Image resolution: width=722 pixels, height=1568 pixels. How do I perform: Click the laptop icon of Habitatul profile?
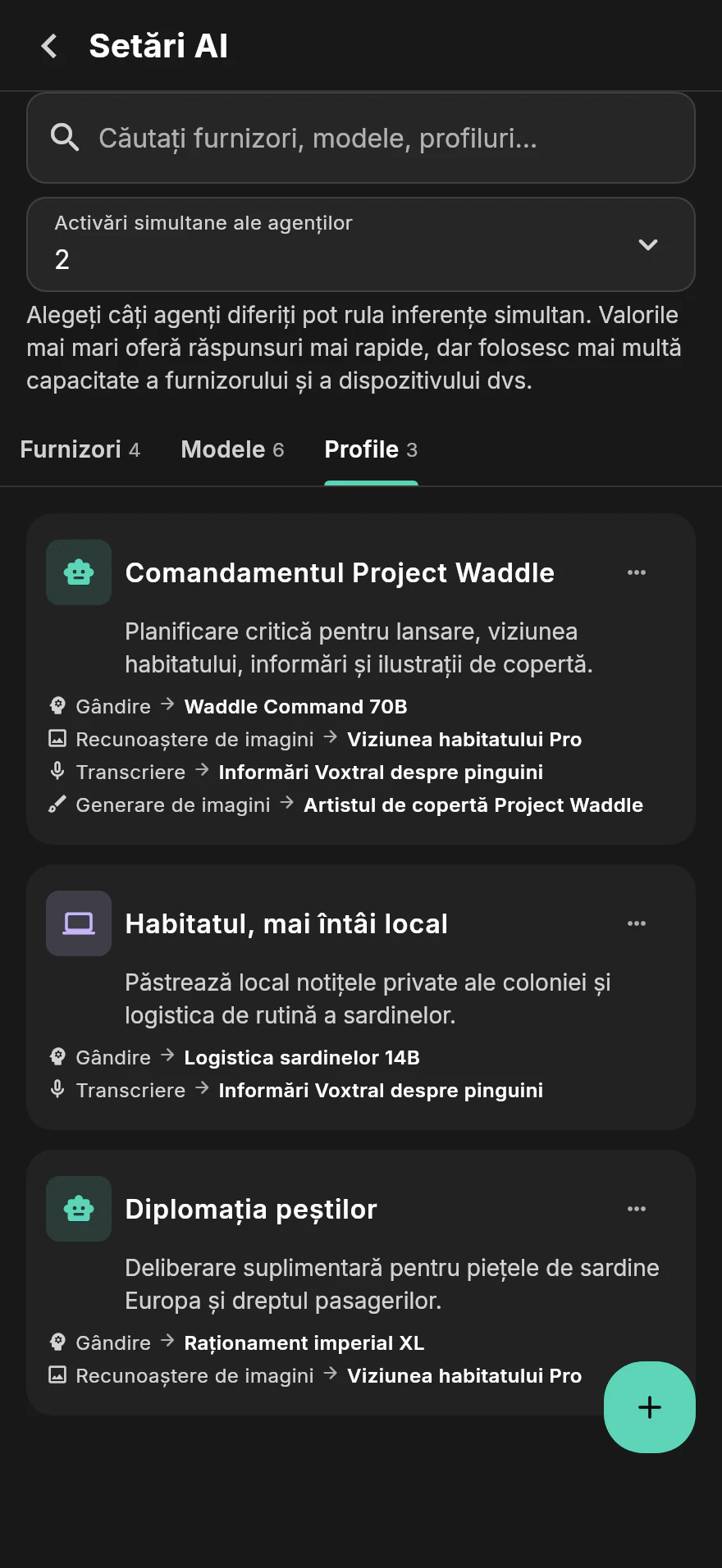(x=79, y=923)
